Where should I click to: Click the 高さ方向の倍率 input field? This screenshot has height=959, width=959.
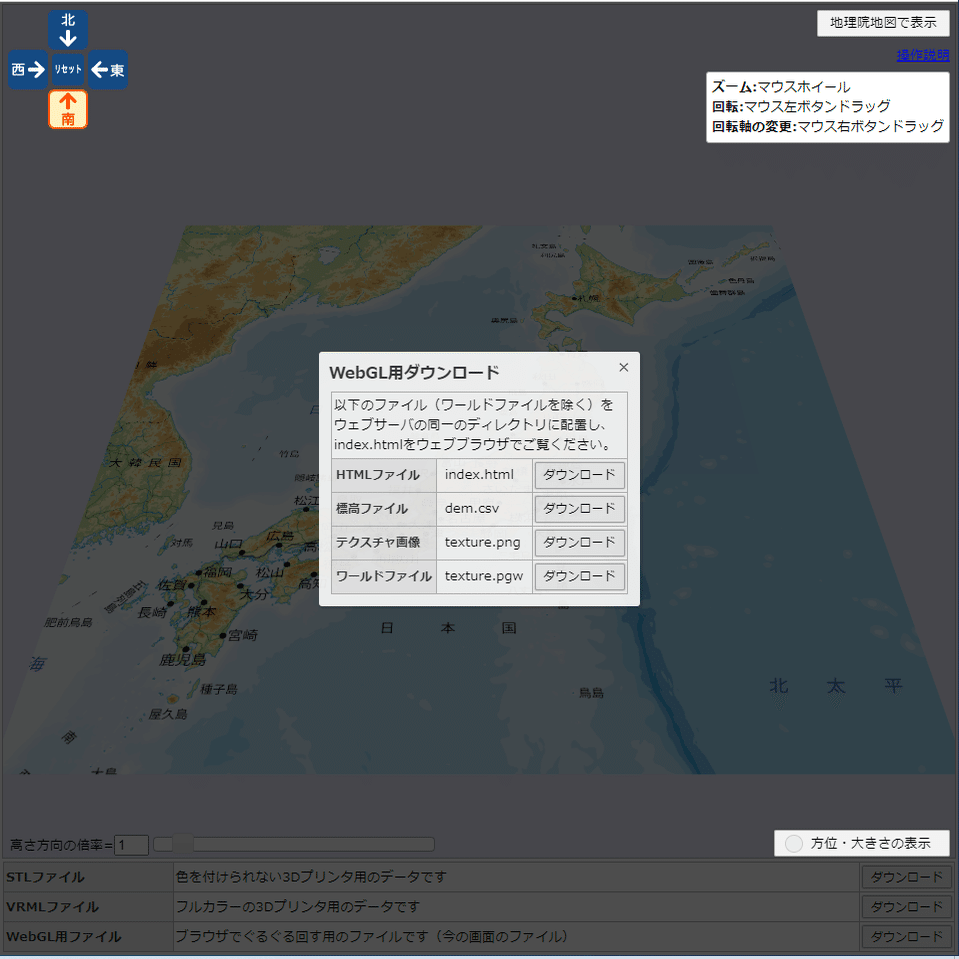131,844
